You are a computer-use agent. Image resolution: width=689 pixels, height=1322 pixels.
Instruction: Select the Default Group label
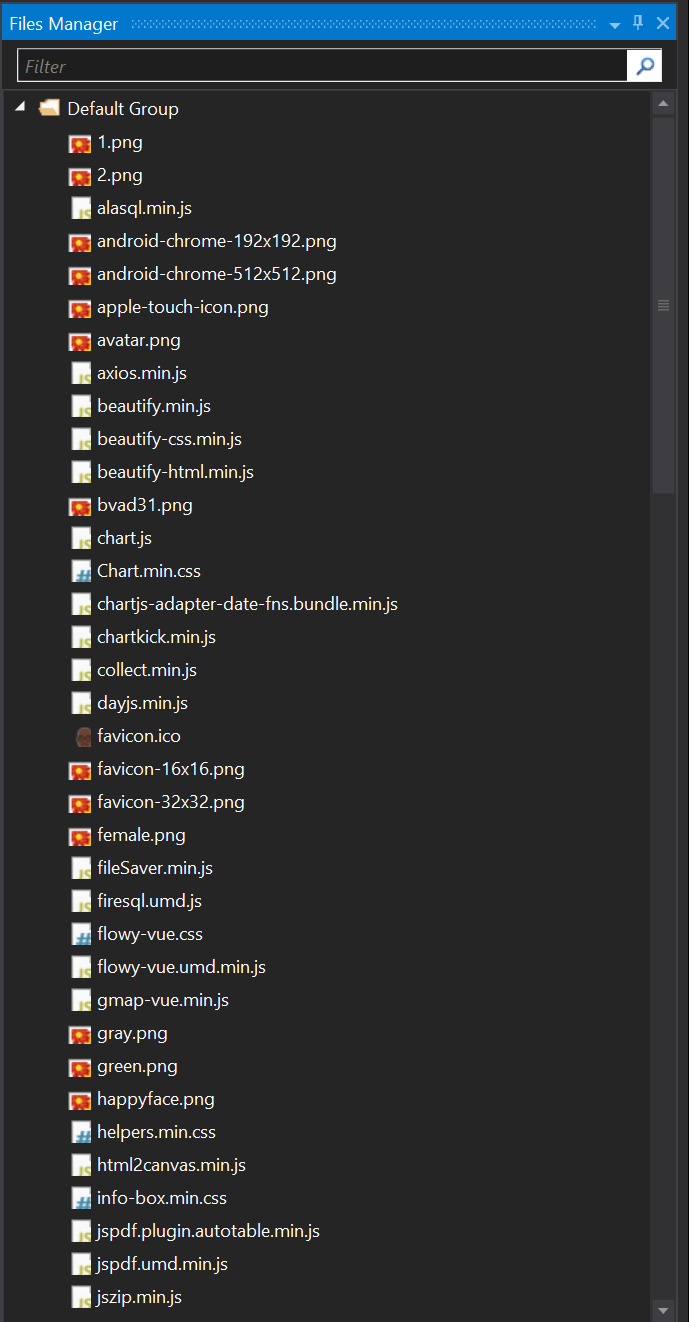(123, 109)
